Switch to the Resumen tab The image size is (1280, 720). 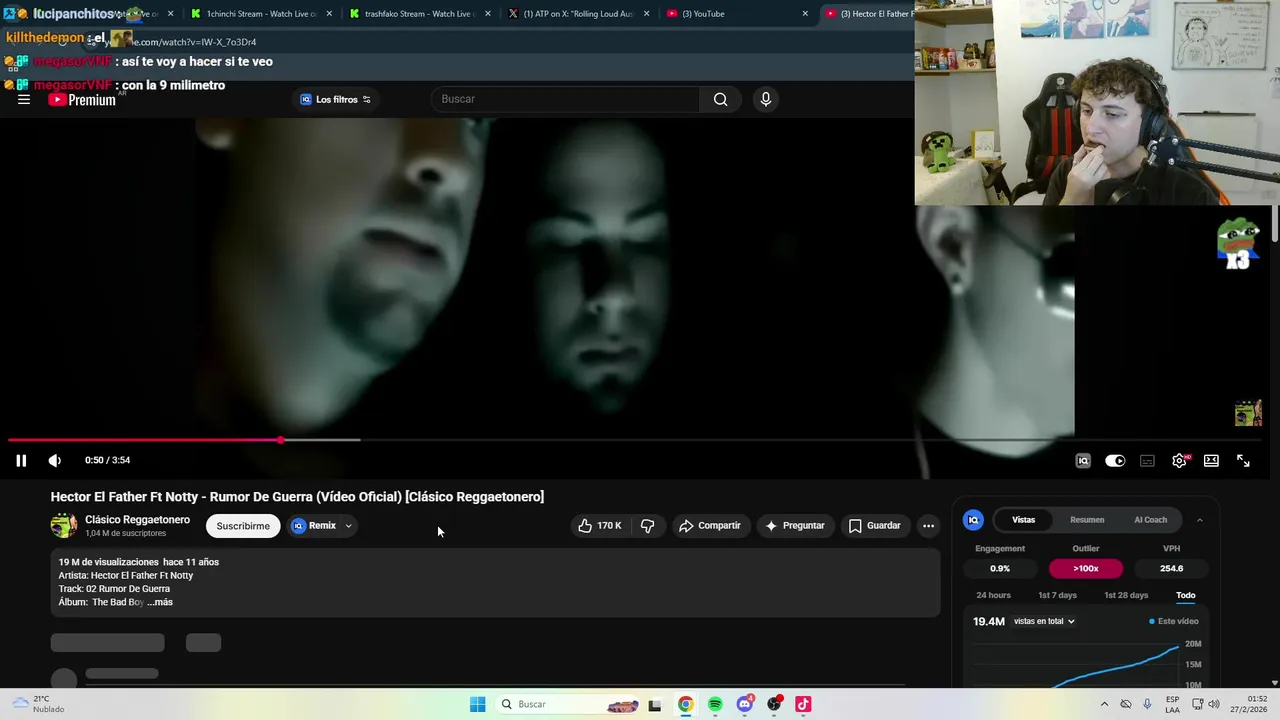coord(1087,520)
